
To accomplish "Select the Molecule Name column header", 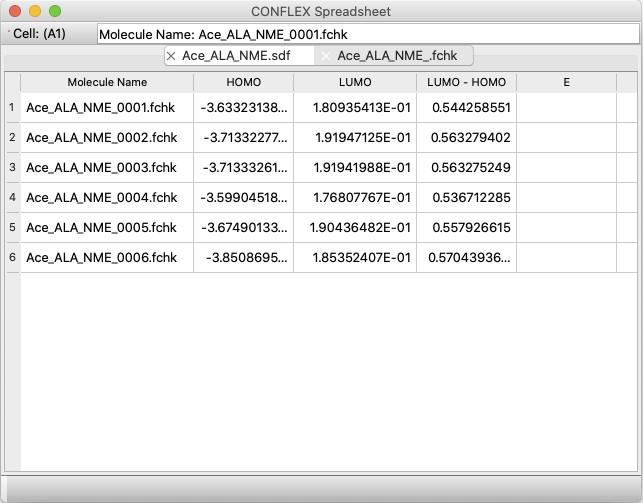I will [x=107, y=82].
